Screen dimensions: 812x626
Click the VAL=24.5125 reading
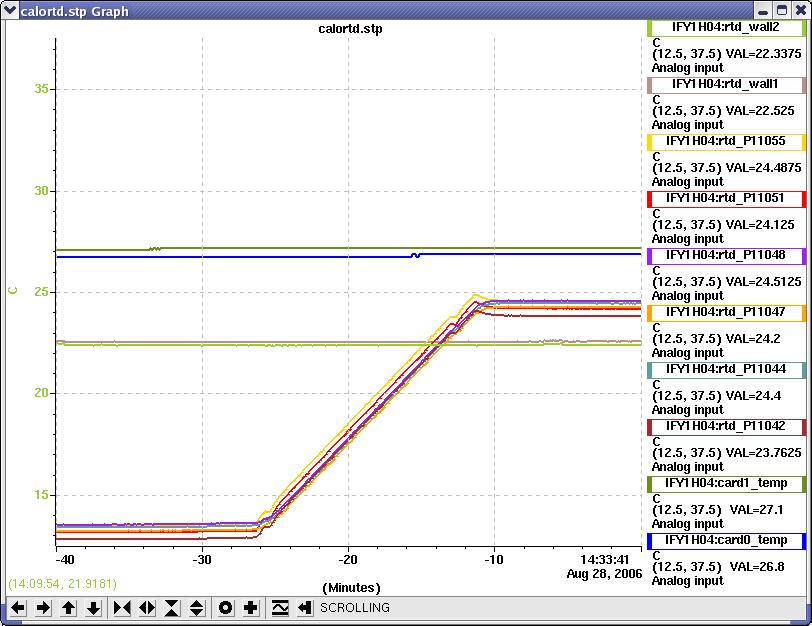click(x=763, y=282)
